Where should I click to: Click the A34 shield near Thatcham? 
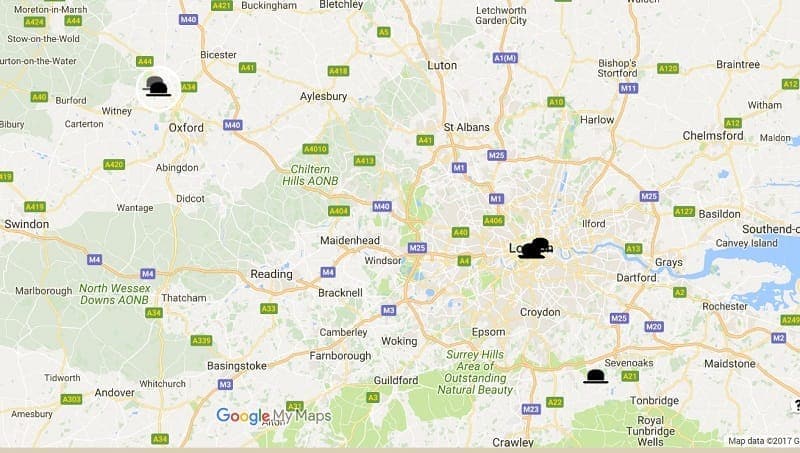click(154, 312)
